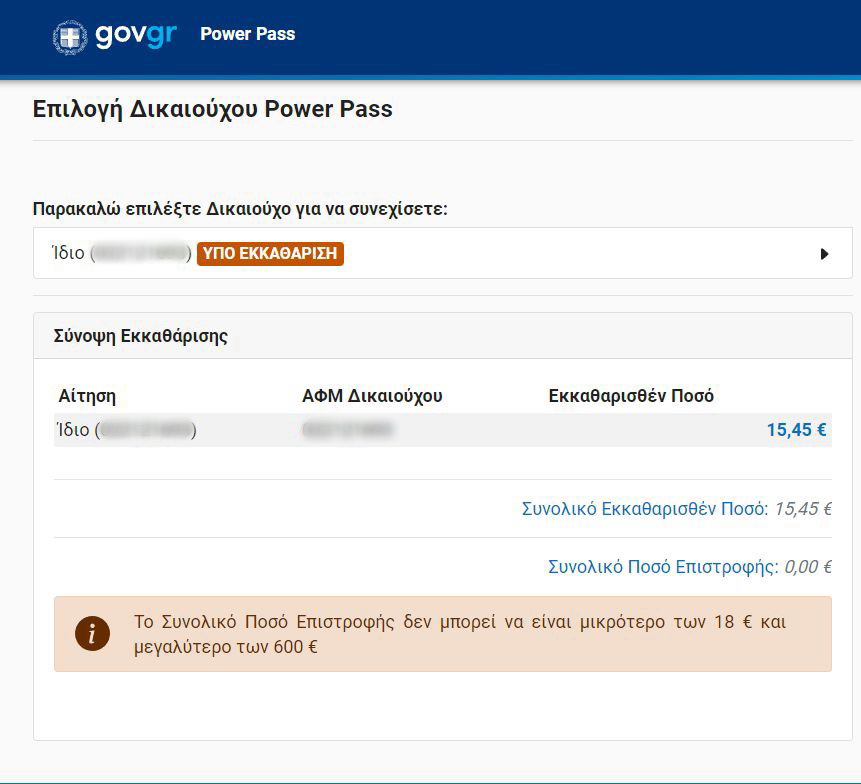Viewport: 861px width, 784px height.
Task: Click the warning message about the 18 € limit
Action: pos(459,634)
